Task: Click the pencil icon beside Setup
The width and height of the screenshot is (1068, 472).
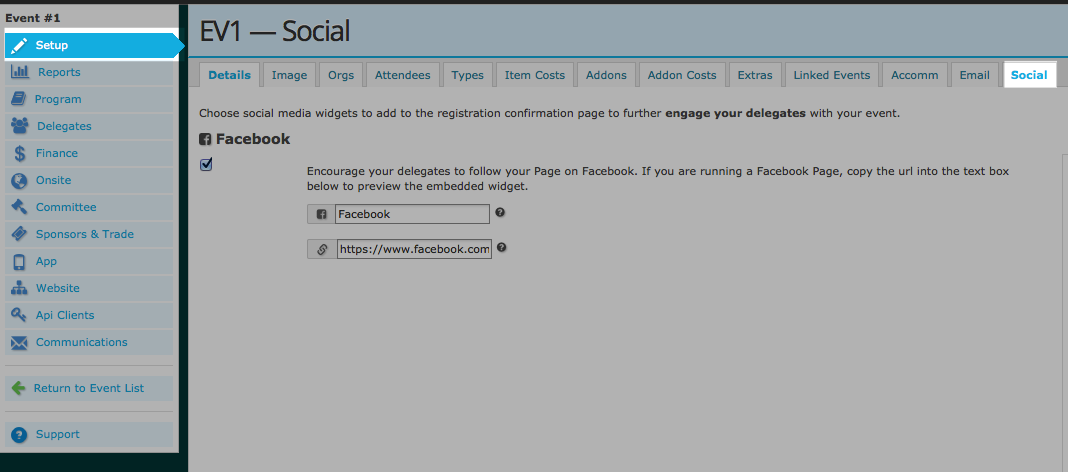Action: [20, 46]
